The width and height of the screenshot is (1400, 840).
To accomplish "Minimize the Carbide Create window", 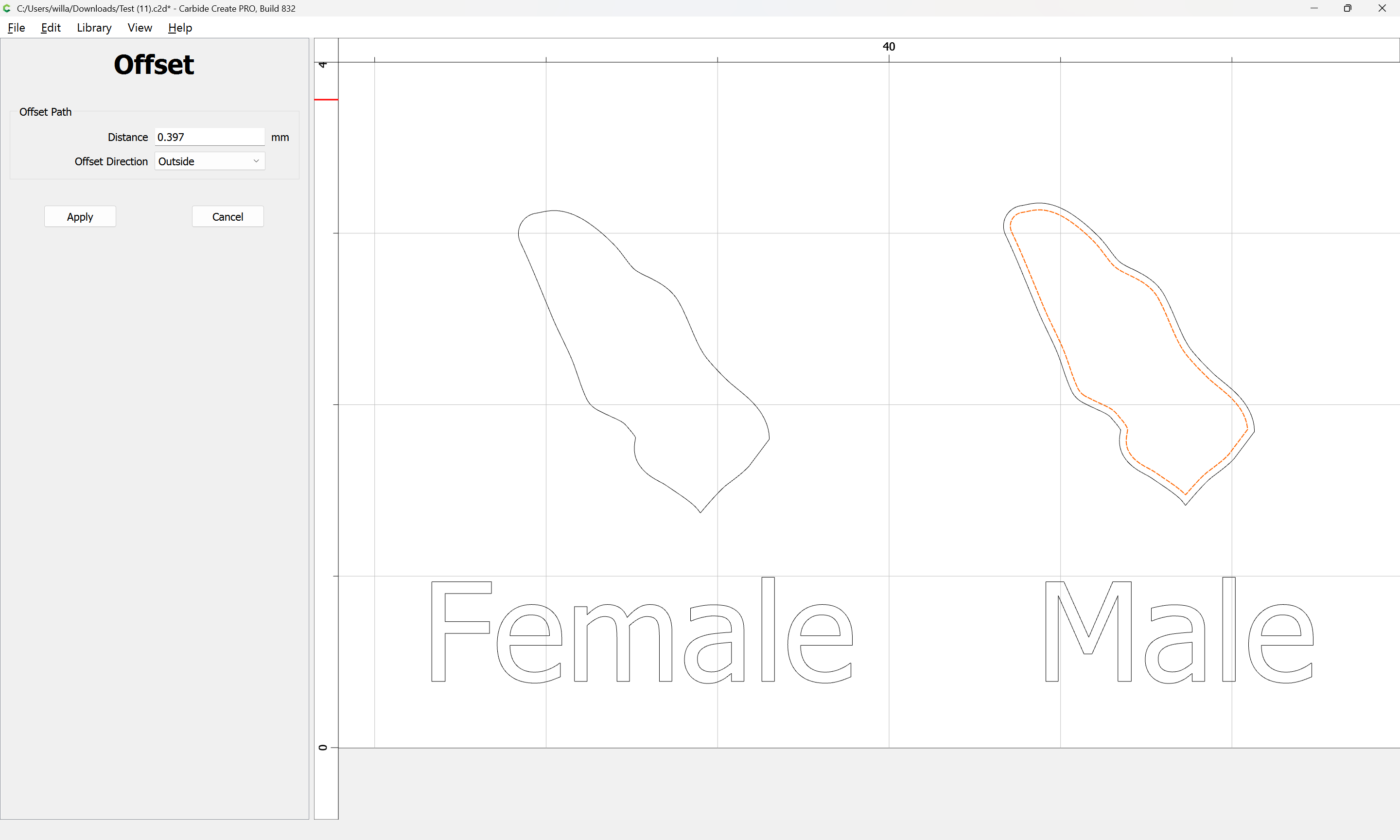I will (x=1314, y=8).
